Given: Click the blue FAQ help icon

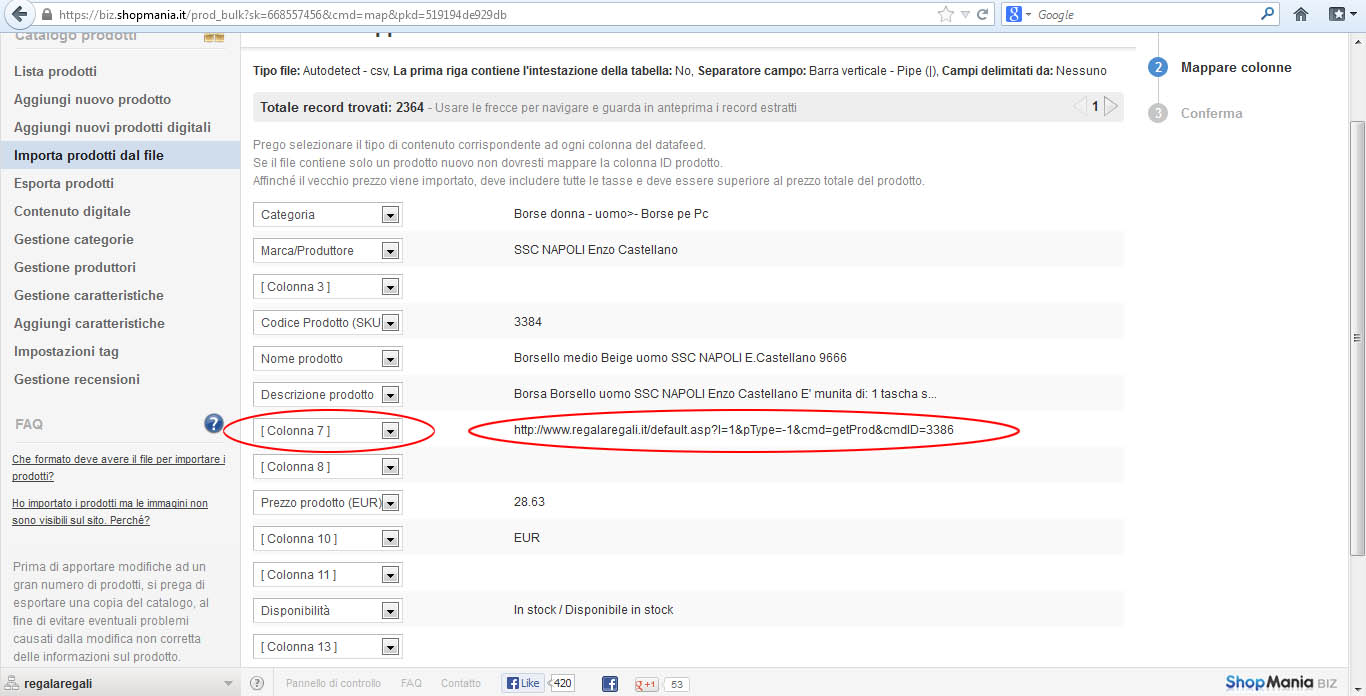Looking at the screenshot, I should click(213, 423).
